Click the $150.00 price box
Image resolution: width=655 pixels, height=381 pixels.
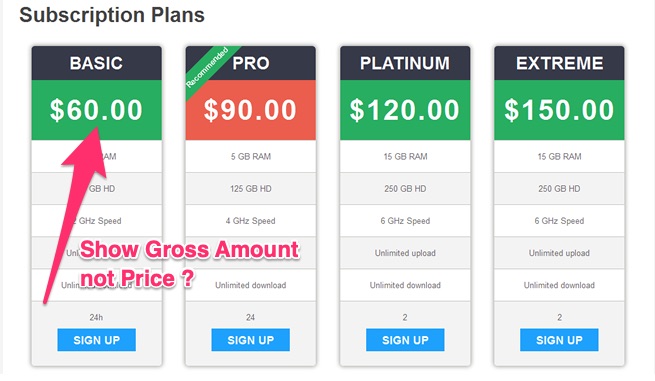tap(559, 110)
